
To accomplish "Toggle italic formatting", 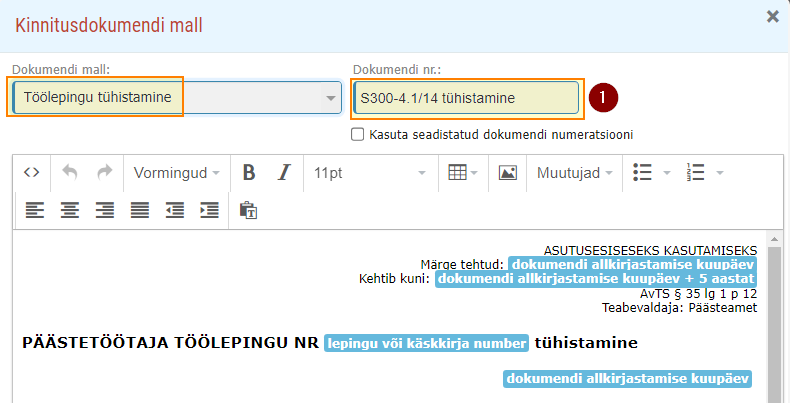I will point(284,173).
